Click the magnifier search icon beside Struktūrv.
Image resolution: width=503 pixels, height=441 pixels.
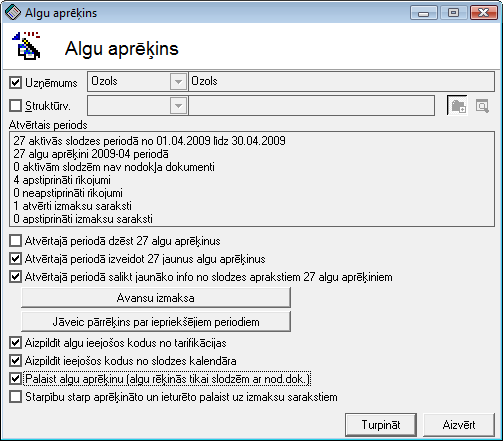coord(482,106)
